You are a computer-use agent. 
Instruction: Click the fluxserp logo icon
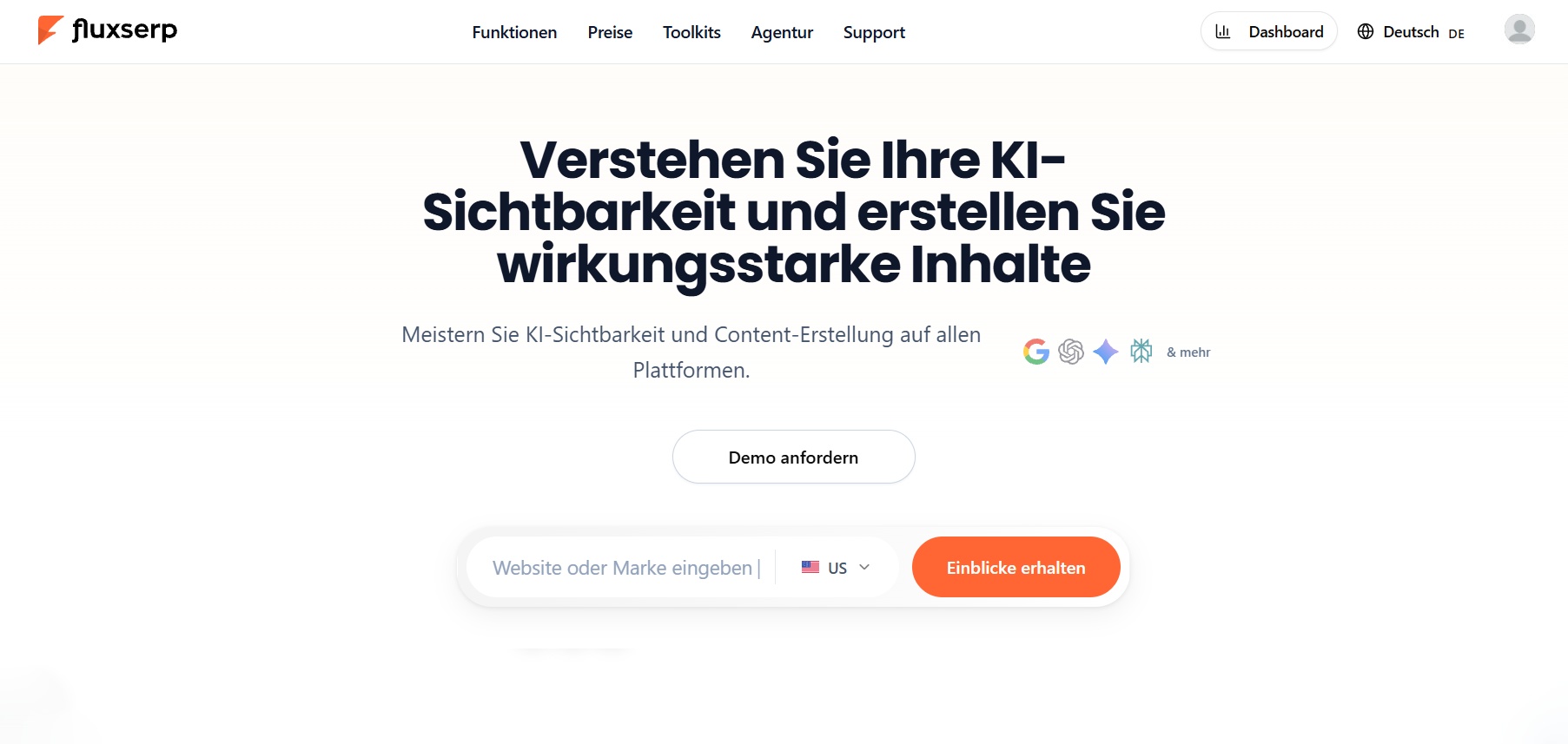pos(50,30)
